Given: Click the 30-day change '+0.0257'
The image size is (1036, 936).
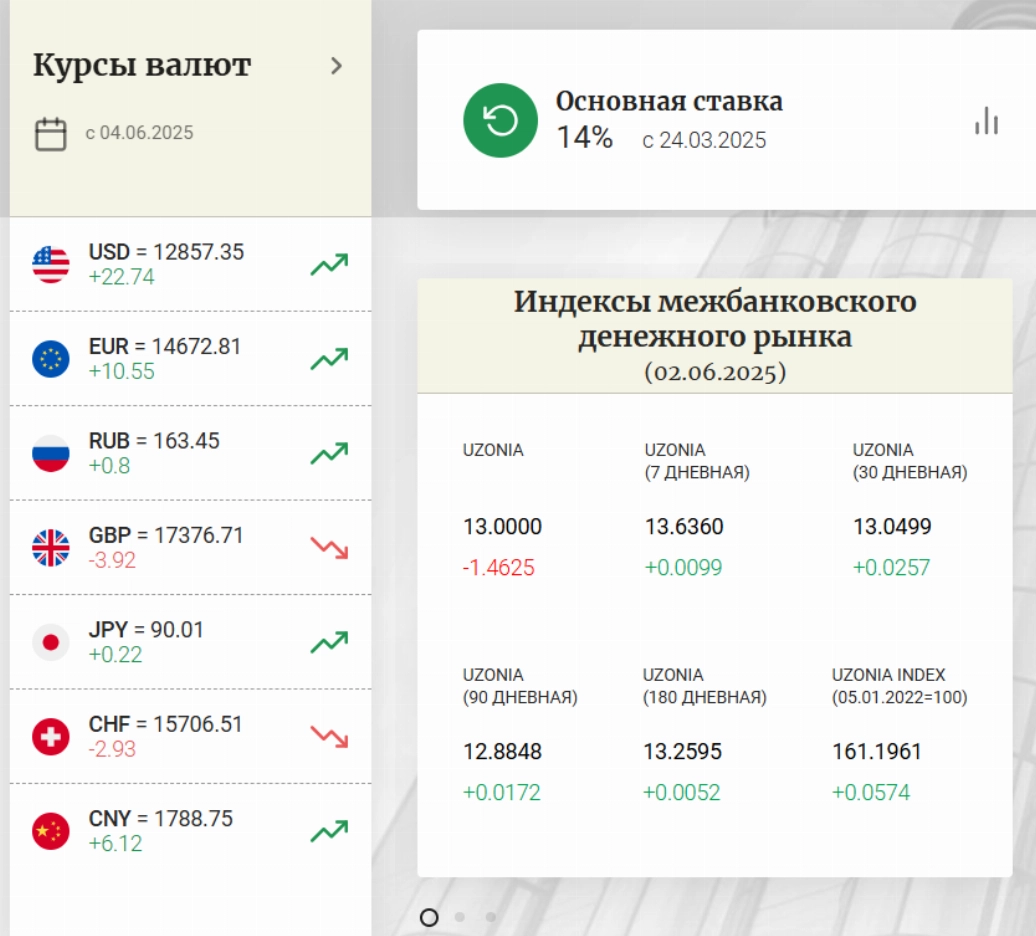Looking at the screenshot, I should (x=891, y=567).
